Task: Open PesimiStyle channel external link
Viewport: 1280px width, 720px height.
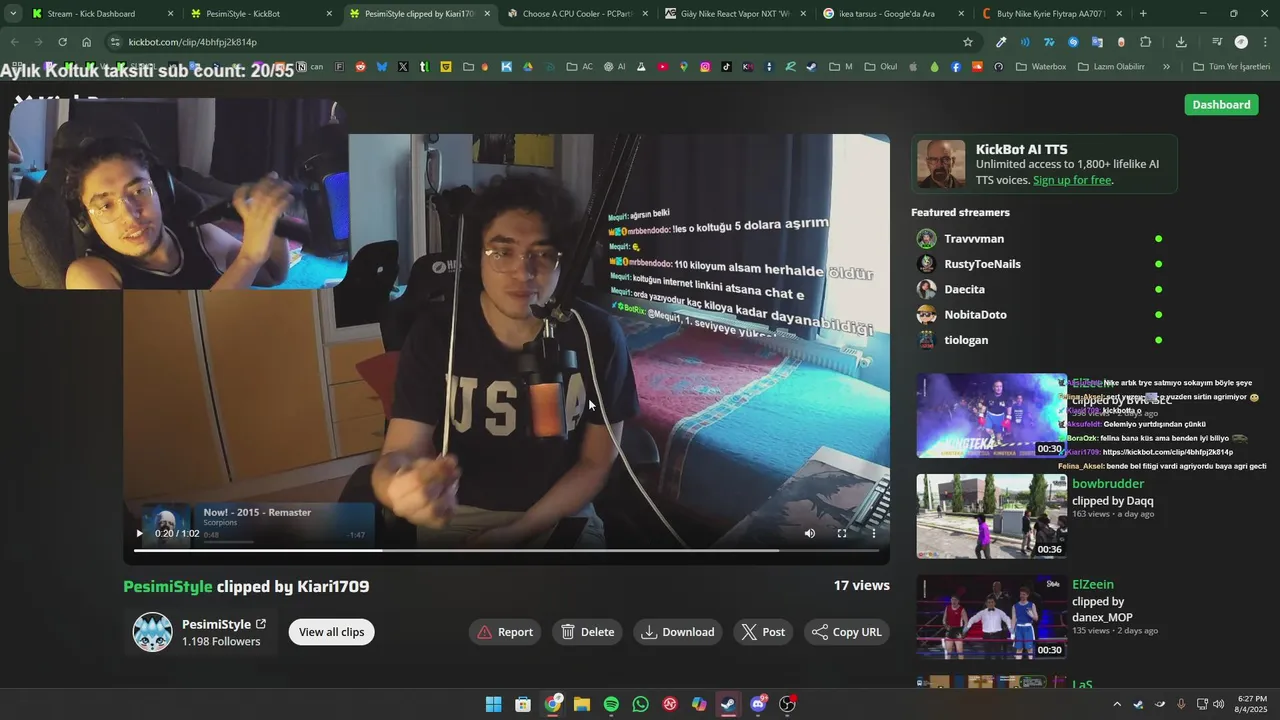Action: [x=261, y=624]
